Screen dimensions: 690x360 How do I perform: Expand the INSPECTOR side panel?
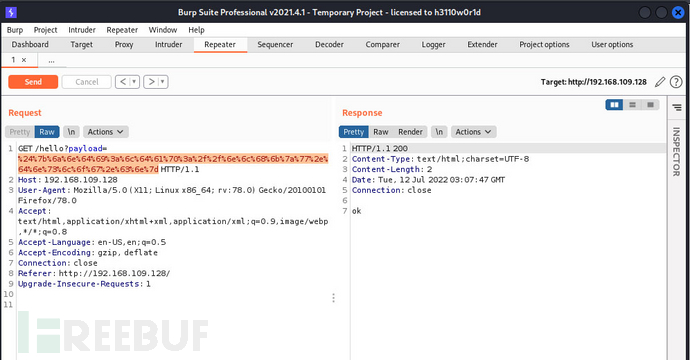pyautogui.click(x=676, y=152)
